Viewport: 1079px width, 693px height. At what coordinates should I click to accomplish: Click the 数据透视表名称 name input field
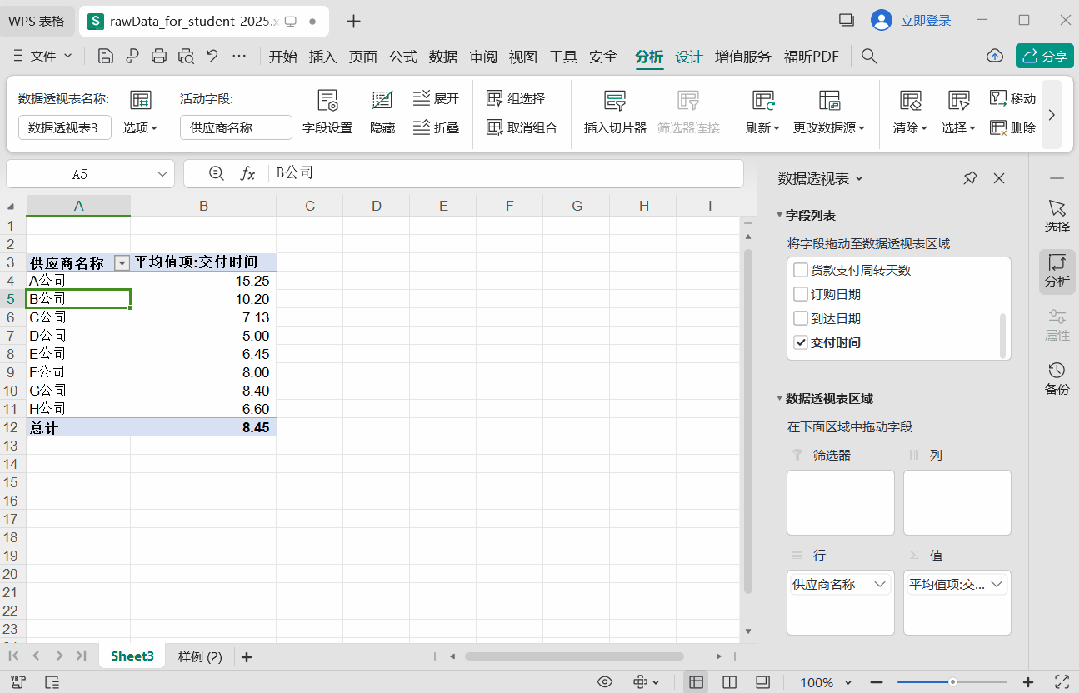click(65, 127)
